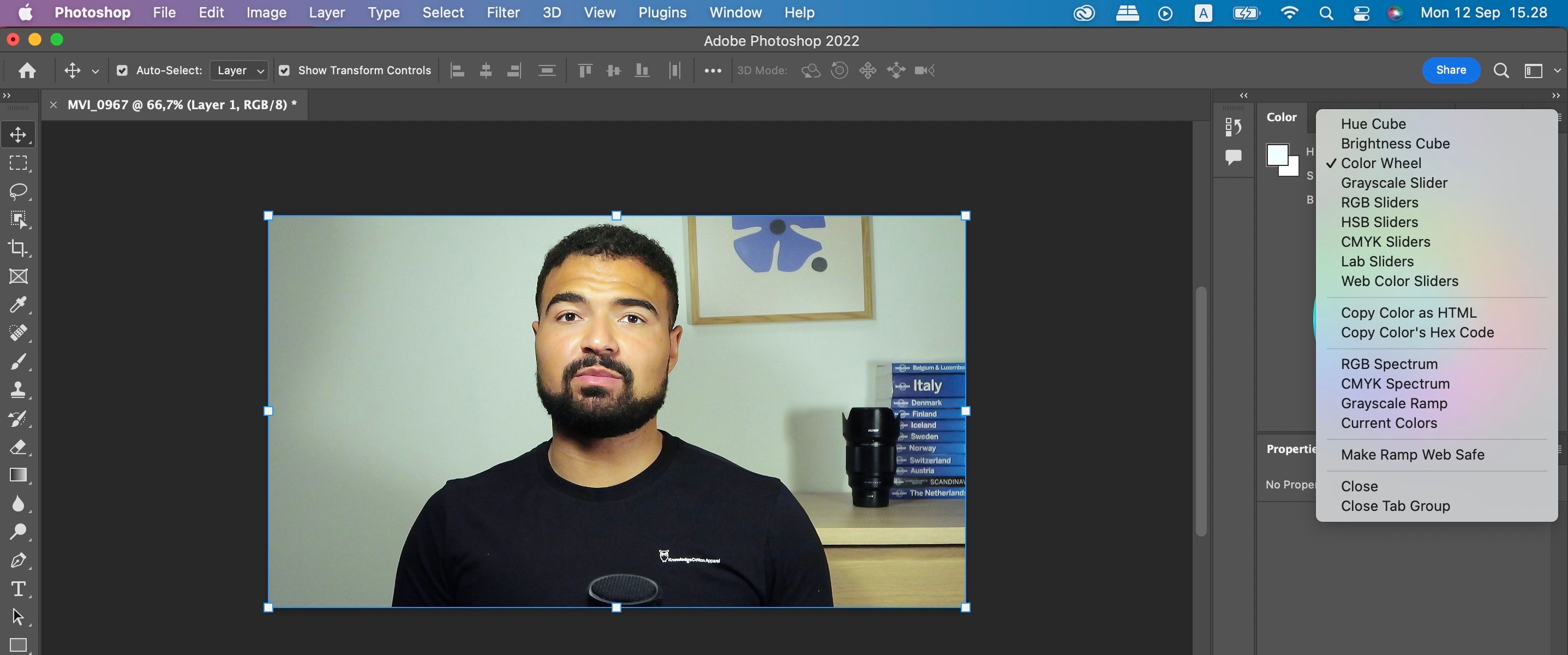Open the workspace switcher dropdown

pyautogui.click(x=1540, y=70)
